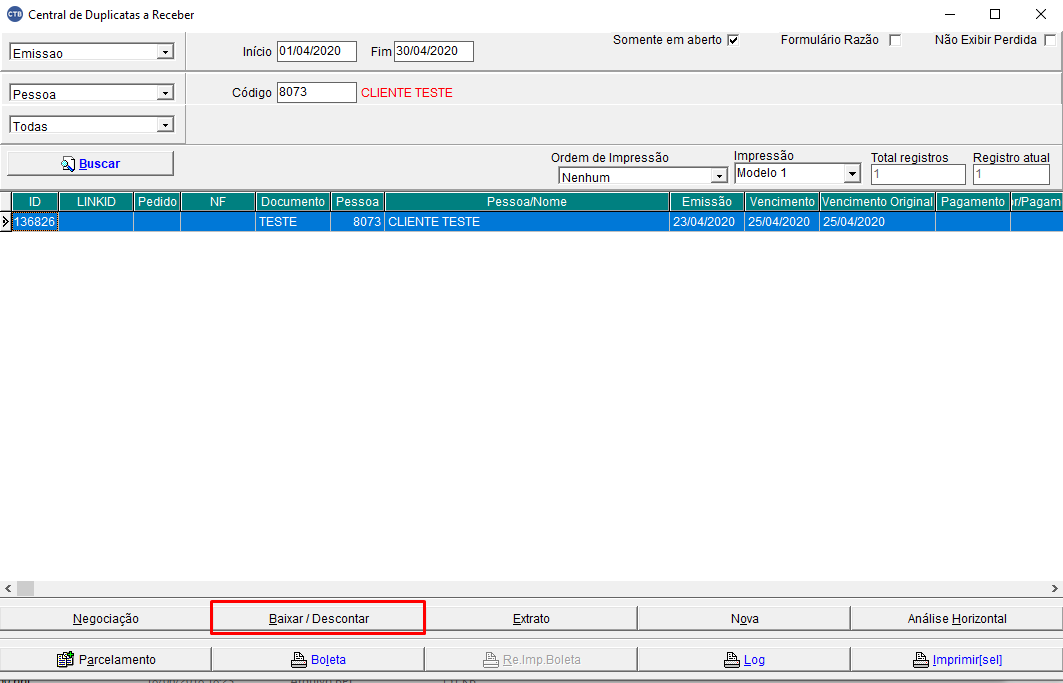The width and height of the screenshot is (1063, 683).
Task: Click Imprimir[sel] print button
Action: 956,659
